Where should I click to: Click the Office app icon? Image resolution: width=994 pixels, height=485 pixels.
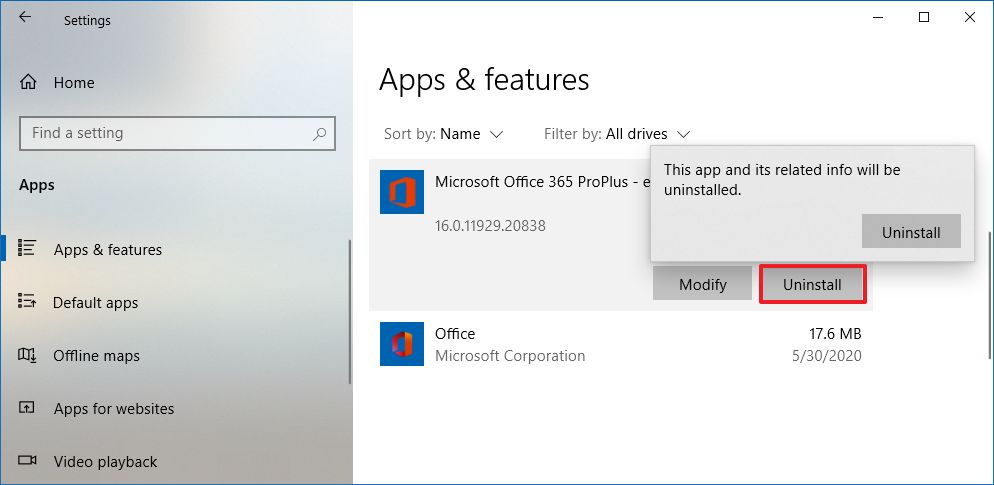click(402, 344)
